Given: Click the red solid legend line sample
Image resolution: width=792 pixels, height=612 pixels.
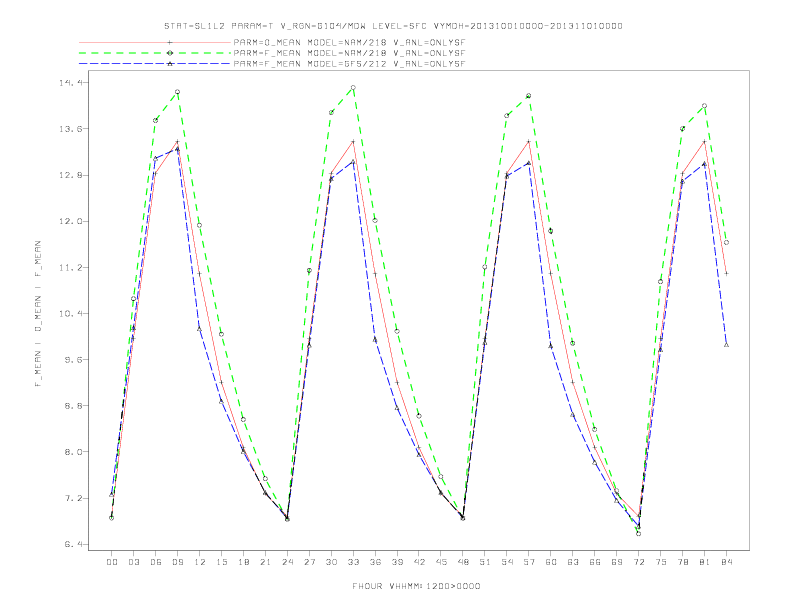Looking at the screenshot, I should (155, 42).
